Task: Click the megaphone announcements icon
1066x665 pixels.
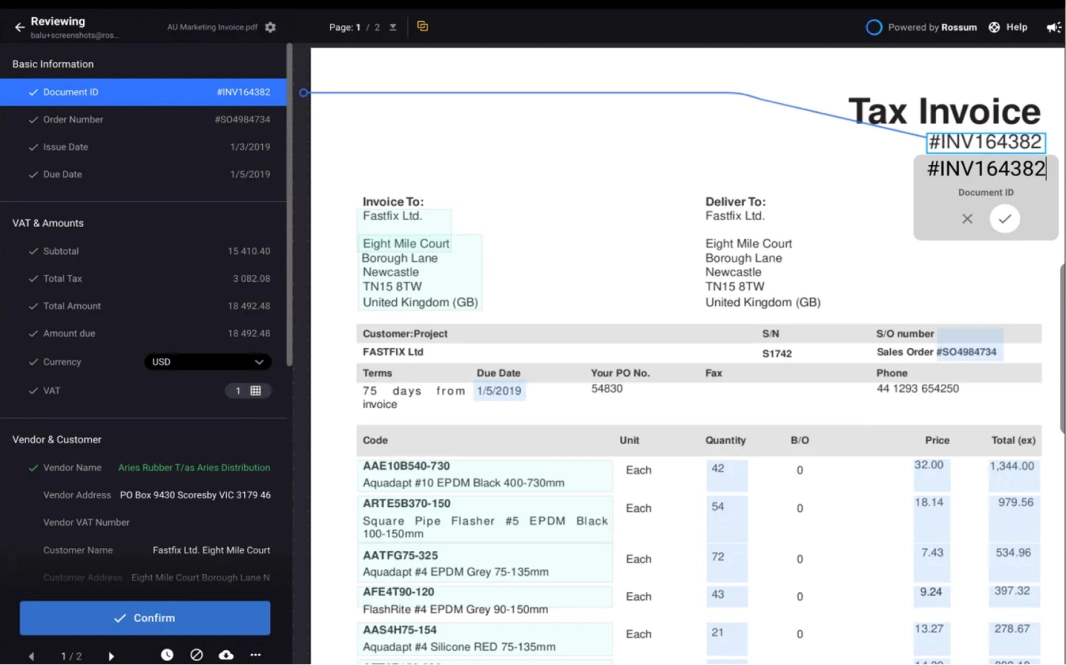Action: pyautogui.click(x=1053, y=27)
